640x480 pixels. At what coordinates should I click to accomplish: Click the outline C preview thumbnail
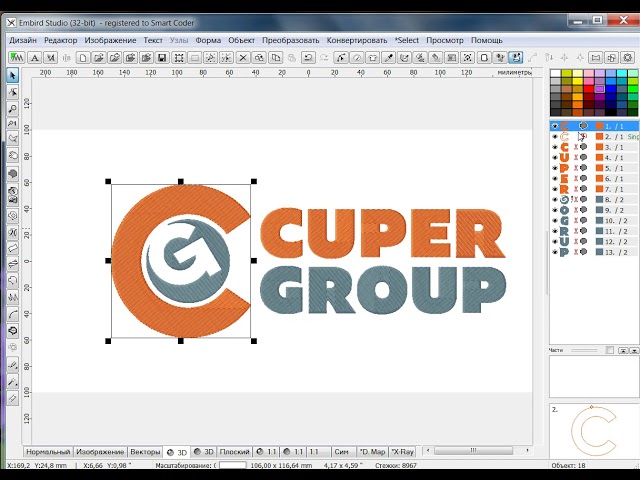594,430
